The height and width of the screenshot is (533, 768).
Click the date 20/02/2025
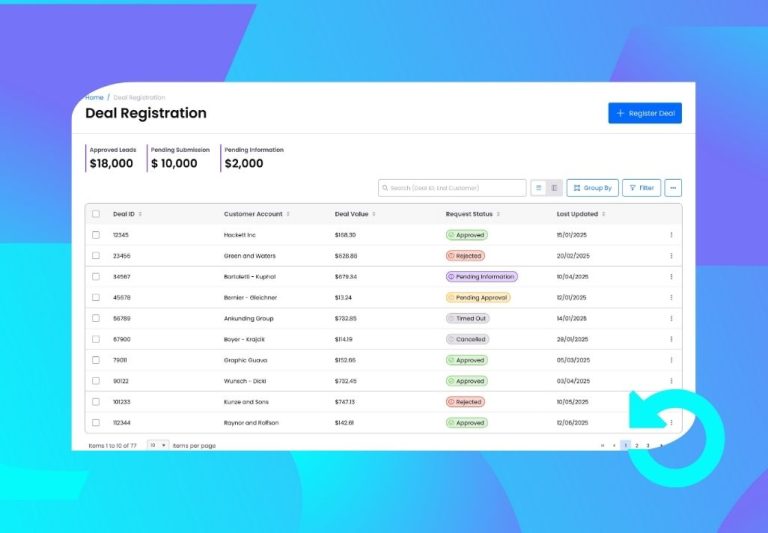[x=573, y=256]
